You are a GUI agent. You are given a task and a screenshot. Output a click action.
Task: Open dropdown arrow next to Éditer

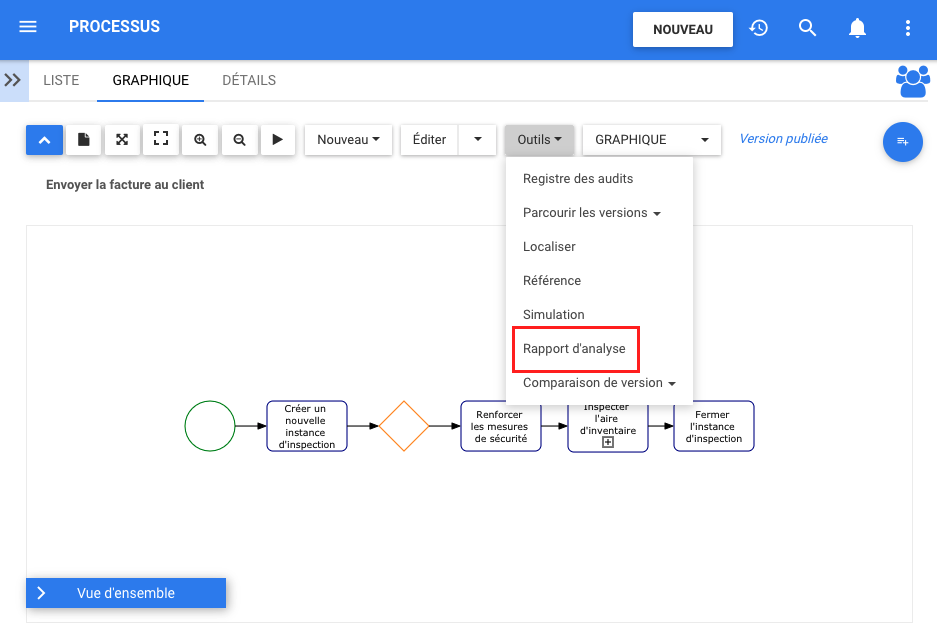tap(477, 140)
